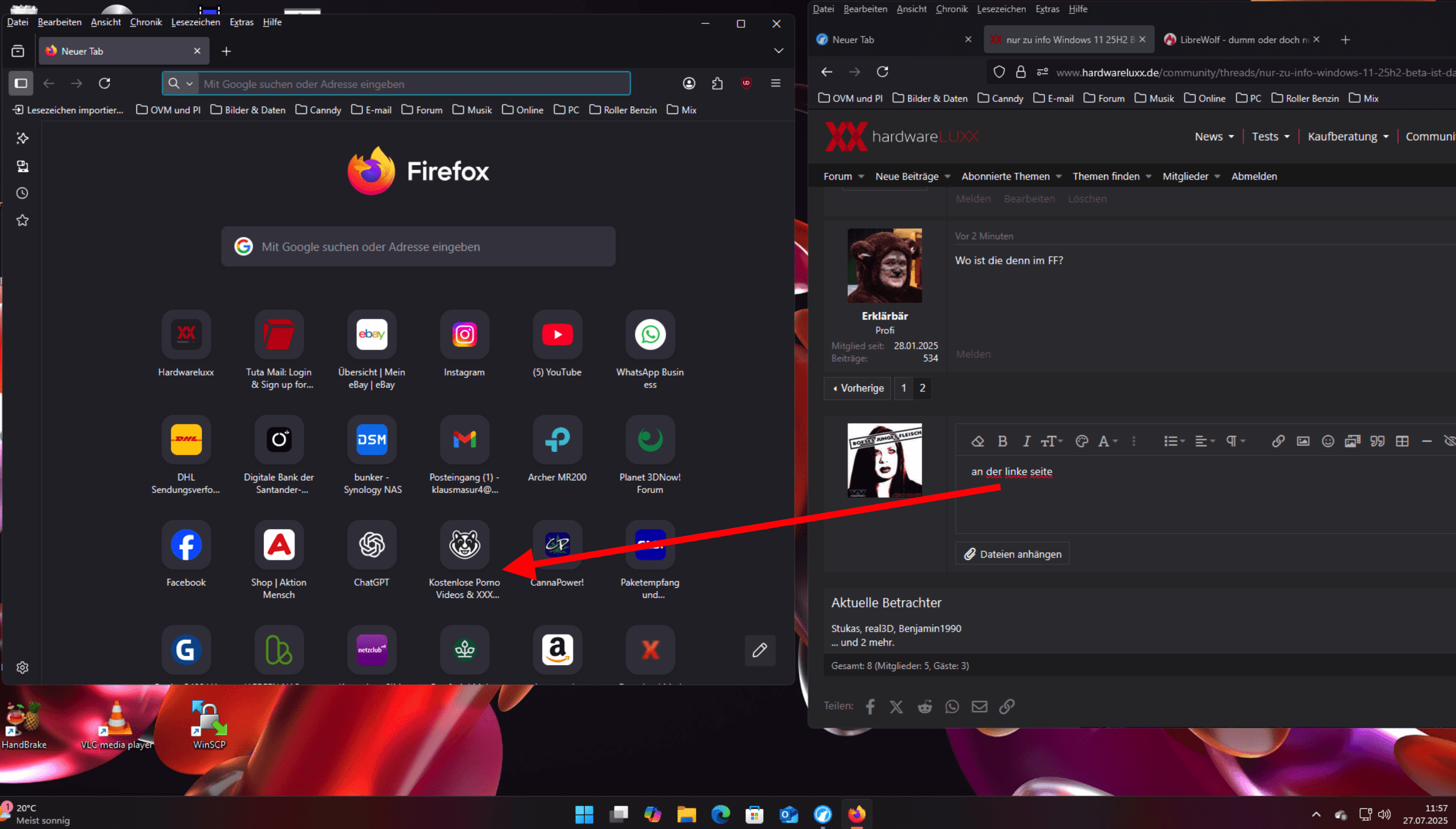Open the text color palette icon
This screenshot has height=829, width=1456.
coord(1081,441)
